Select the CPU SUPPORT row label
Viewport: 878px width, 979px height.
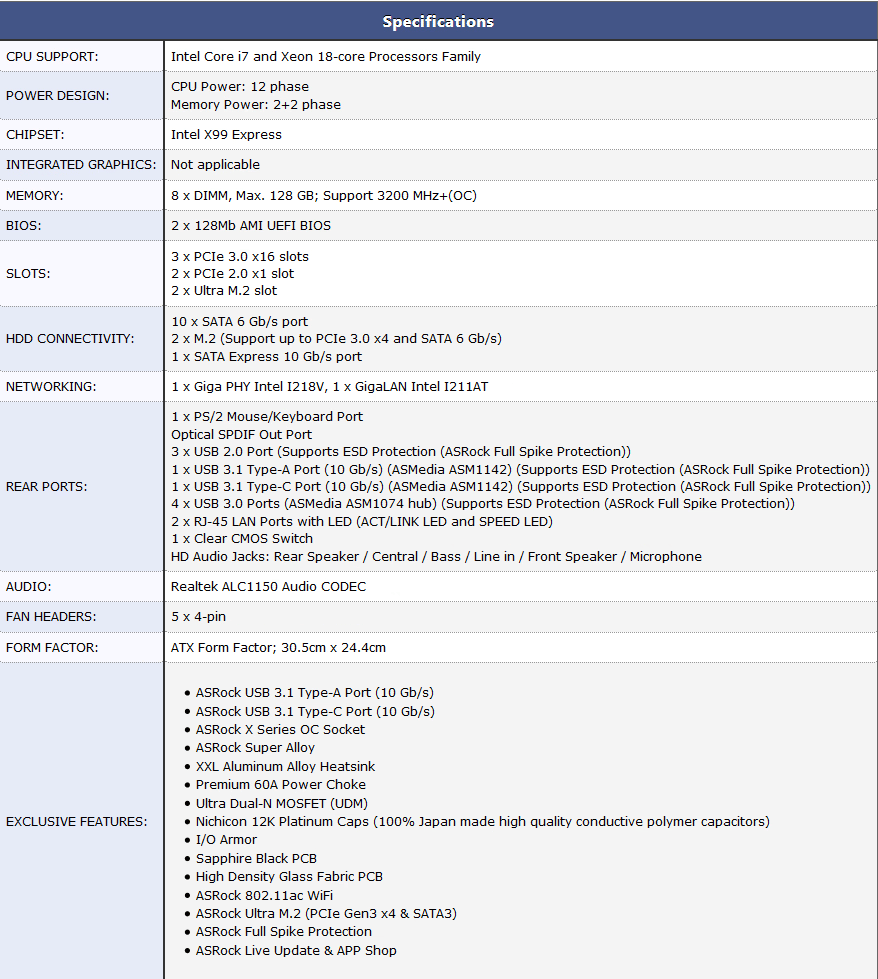tap(52, 57)
